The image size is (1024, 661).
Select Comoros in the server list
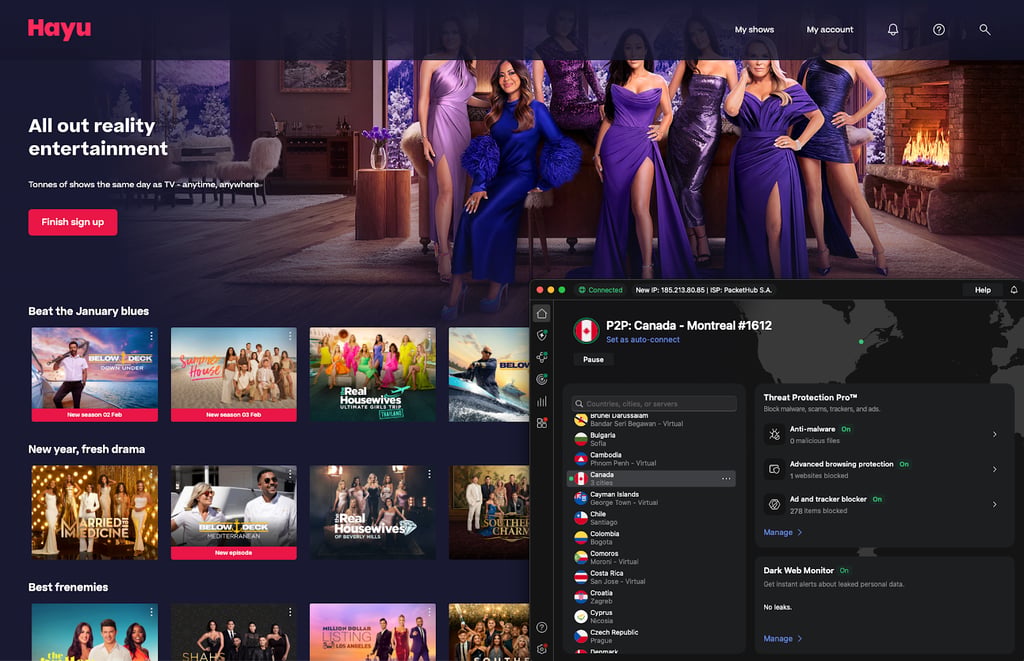click(x=652, y=557)
